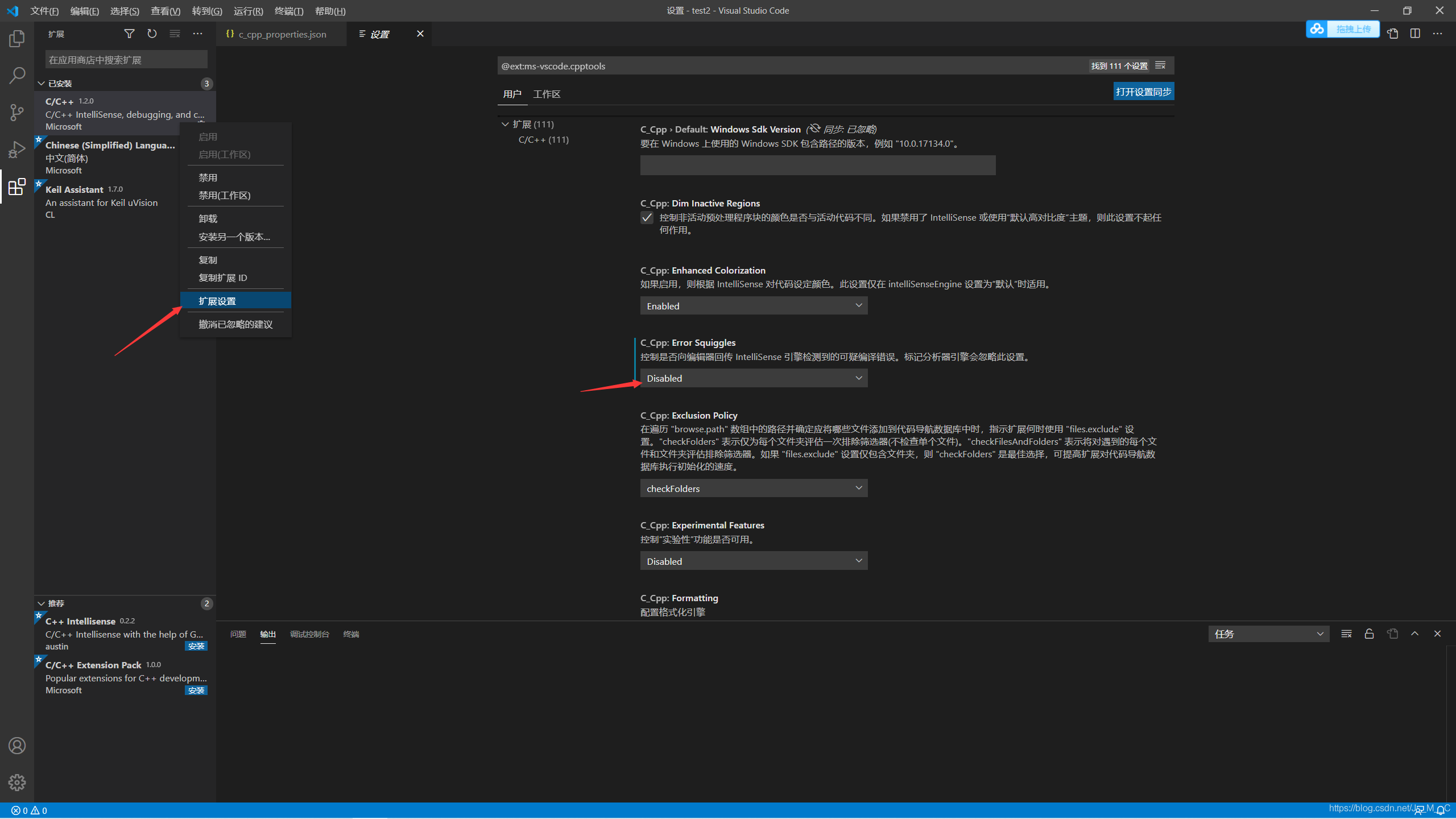The height and width of the screenshot is (819, 1456).
Task: Open the Accounts icon in activity bar
Action: point(17,745)
